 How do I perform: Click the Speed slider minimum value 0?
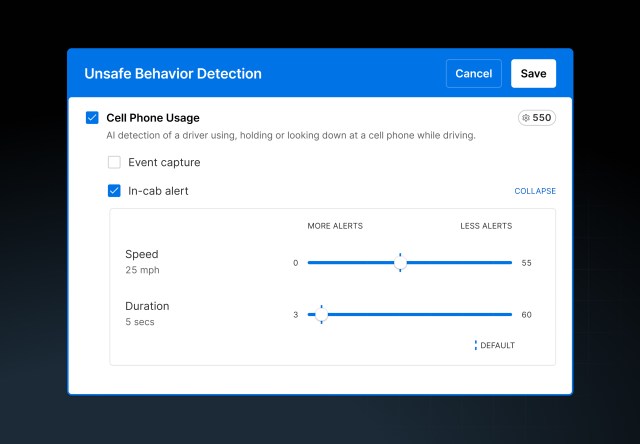[295, 263]
